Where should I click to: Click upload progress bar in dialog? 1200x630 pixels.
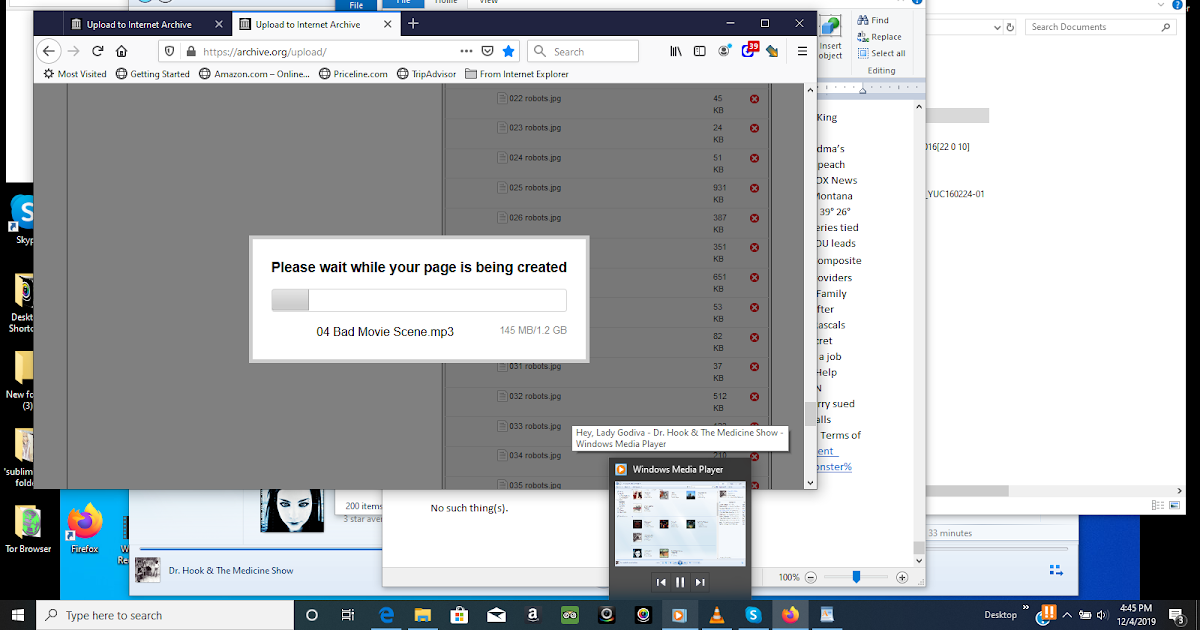click(x=419, y=300)
